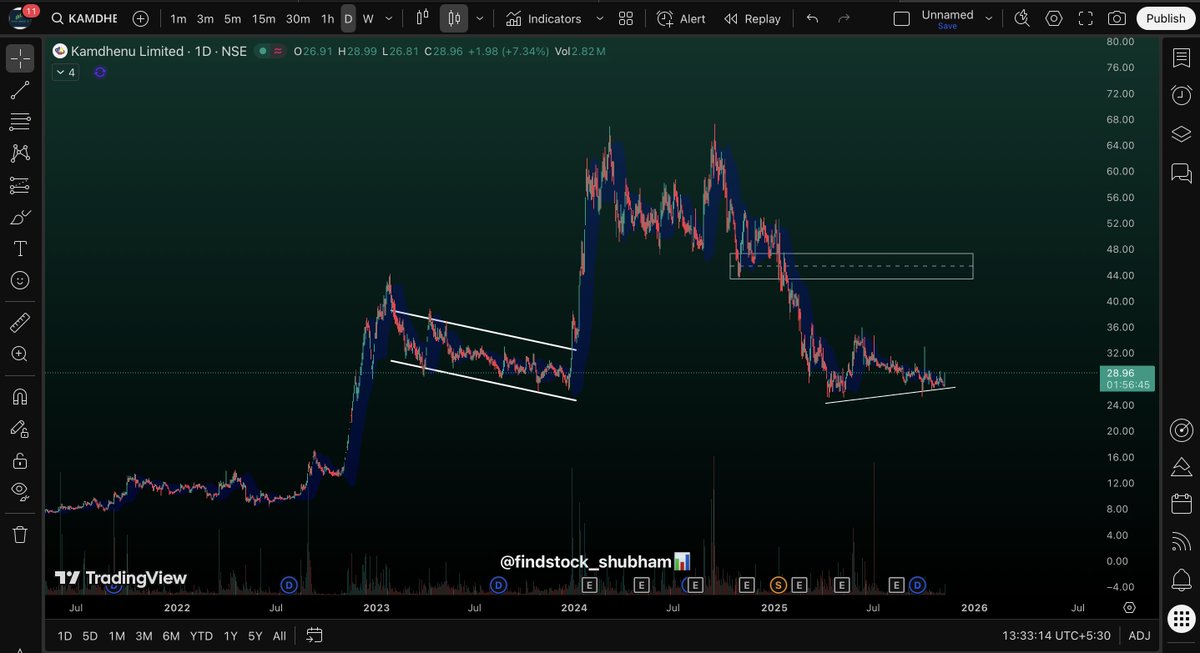Open the XABCD Pattern tool
Image resolution: width=1200 pixels, height=653 pixels.
point(21,152)
